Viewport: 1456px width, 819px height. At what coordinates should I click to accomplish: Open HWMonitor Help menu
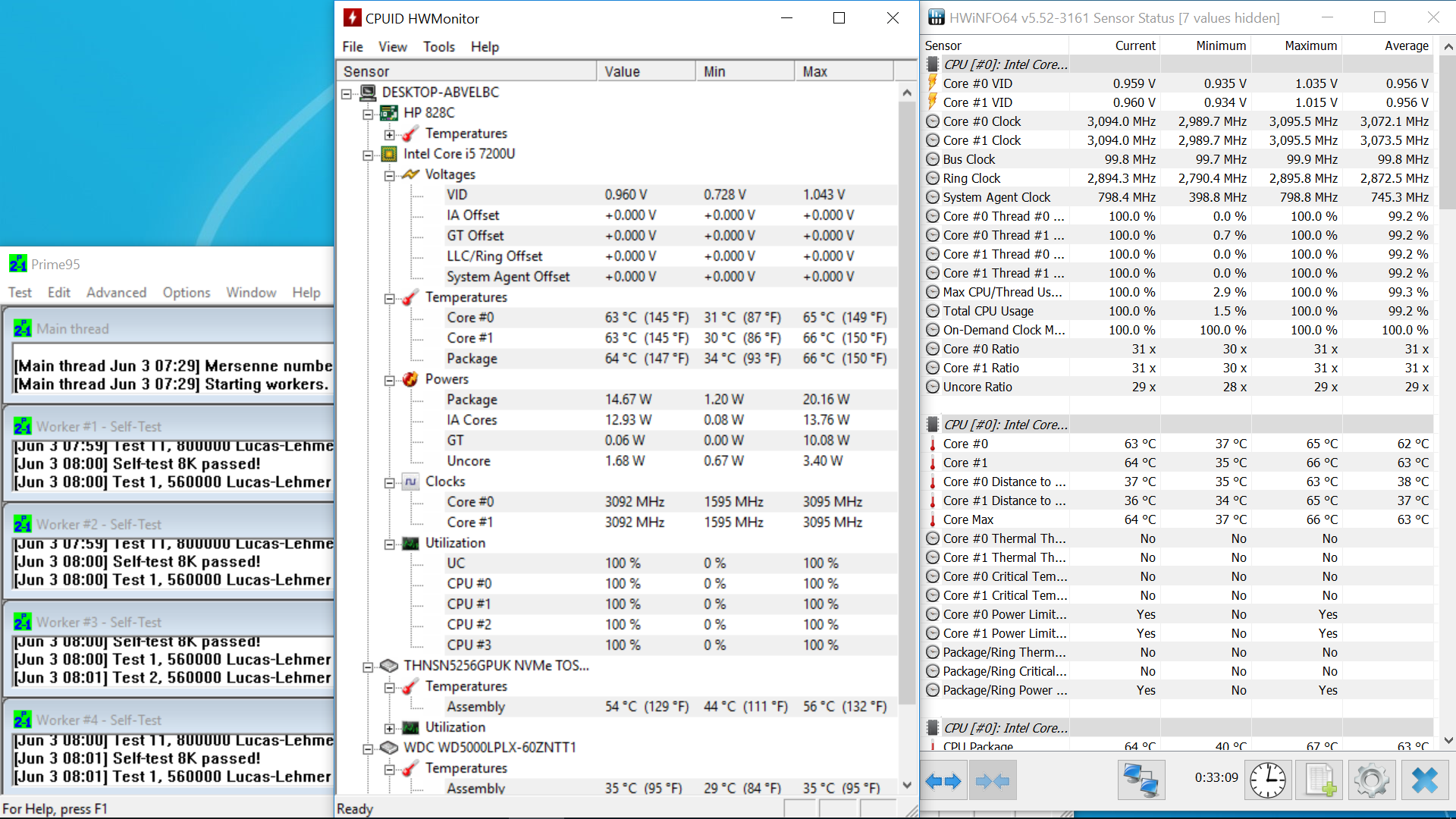point(485,47)
